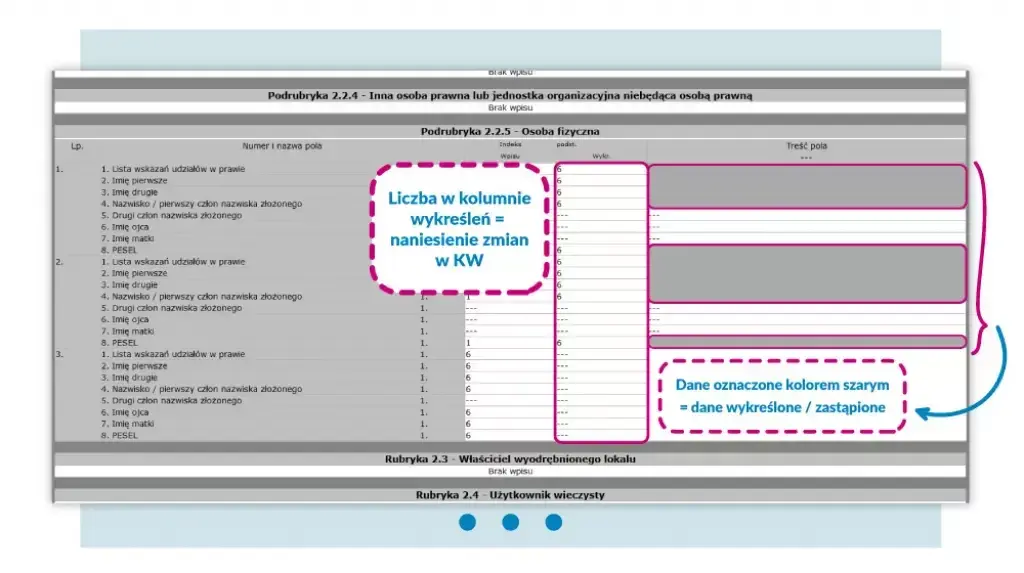Click the topmost large gray struck-out data box

[x=807, y=186]
